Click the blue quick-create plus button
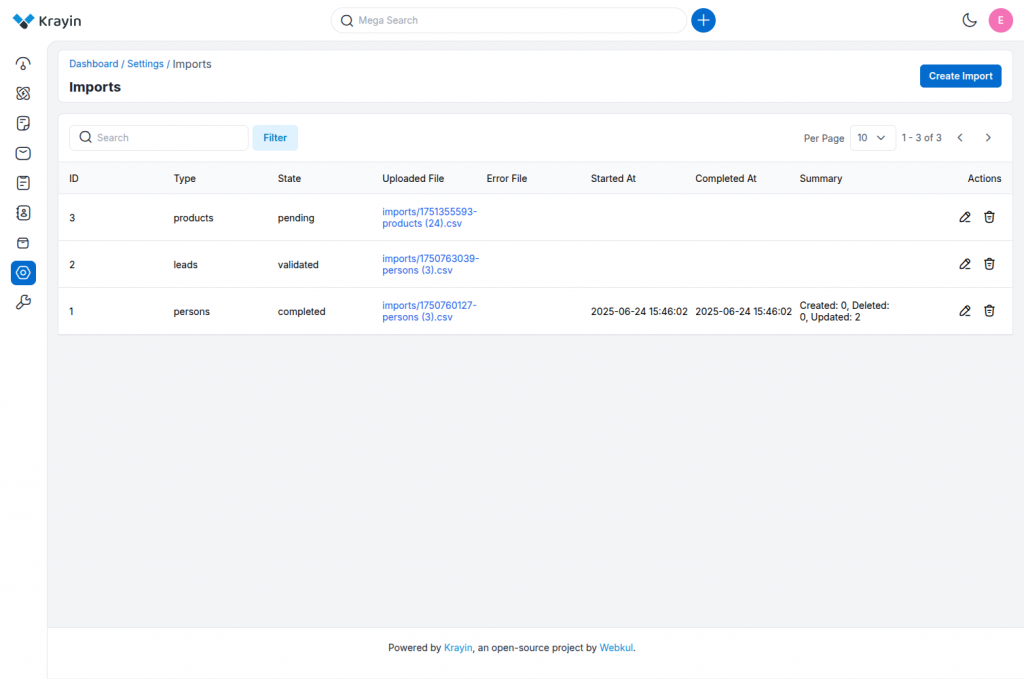This screenshot has height=679, width=1024. click(x=703, y=20)
